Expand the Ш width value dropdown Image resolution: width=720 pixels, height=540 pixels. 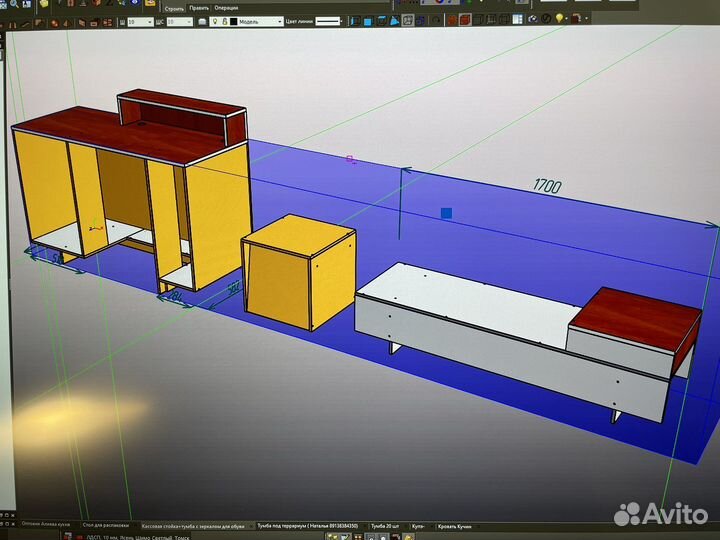(149, 21)
